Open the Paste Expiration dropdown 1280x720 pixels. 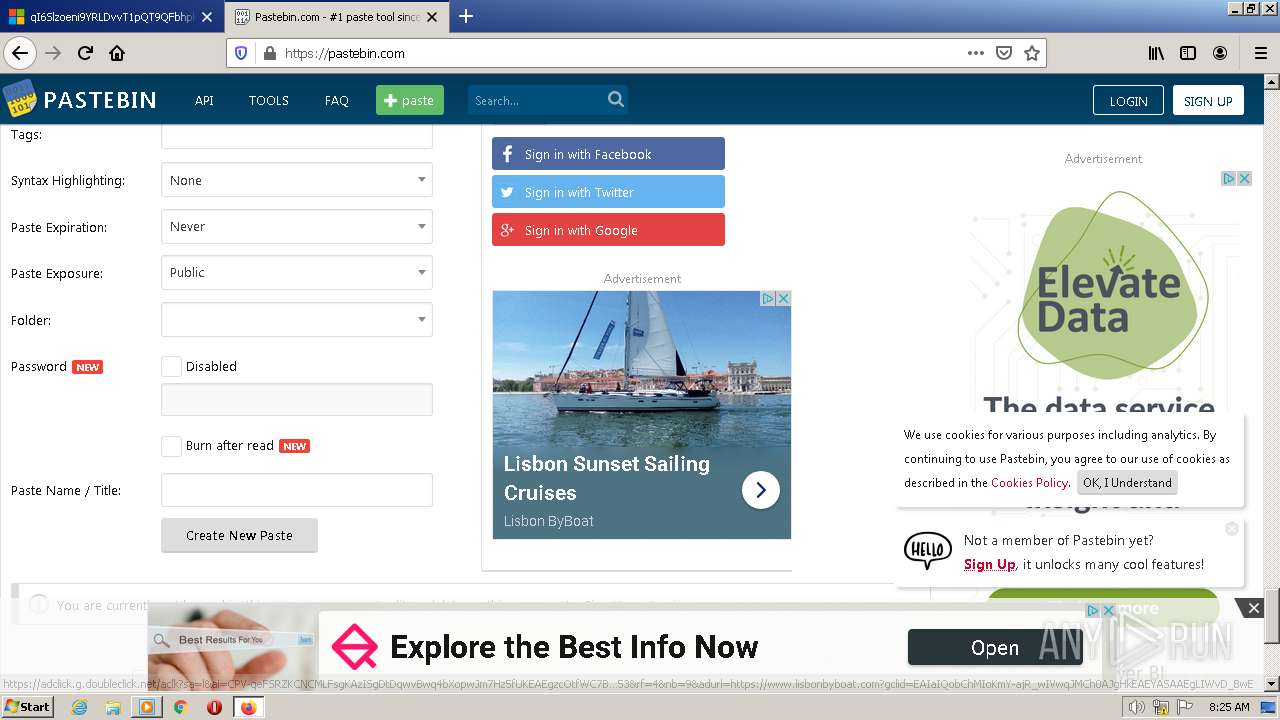[297, 226]
